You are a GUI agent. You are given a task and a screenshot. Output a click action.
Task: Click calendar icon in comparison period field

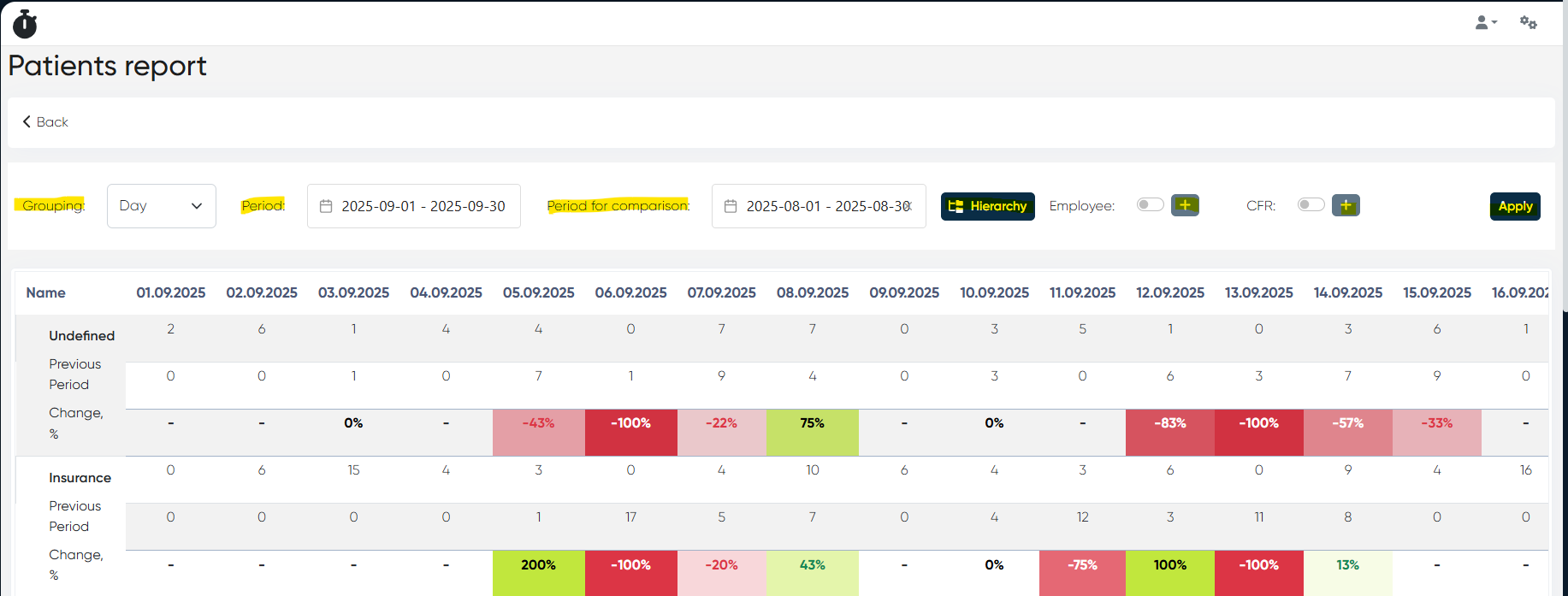[731, 206]
